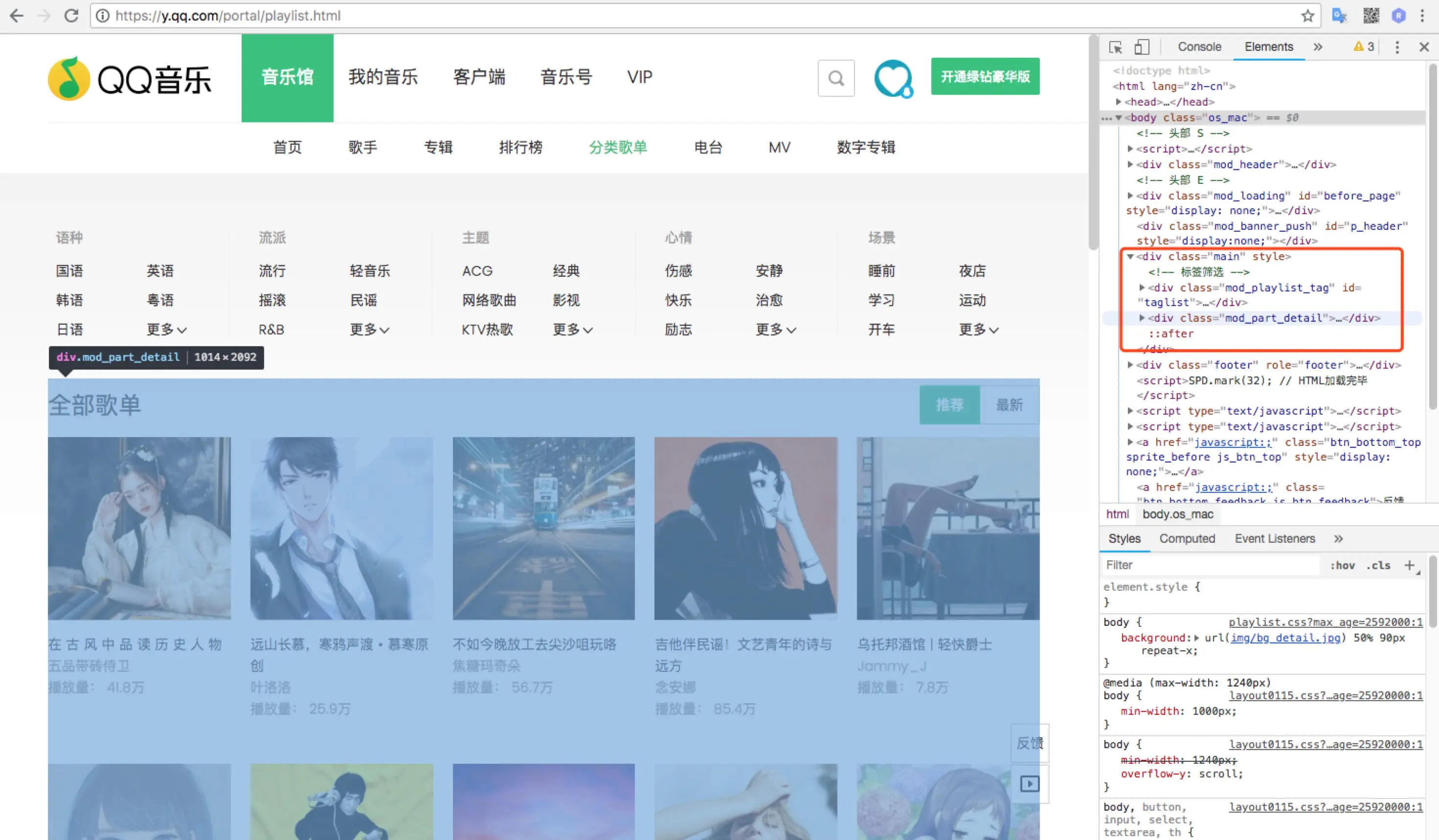1439x840 pixels.
Task: Toggle element state with :hov button
Action: tap(1343, 565)
